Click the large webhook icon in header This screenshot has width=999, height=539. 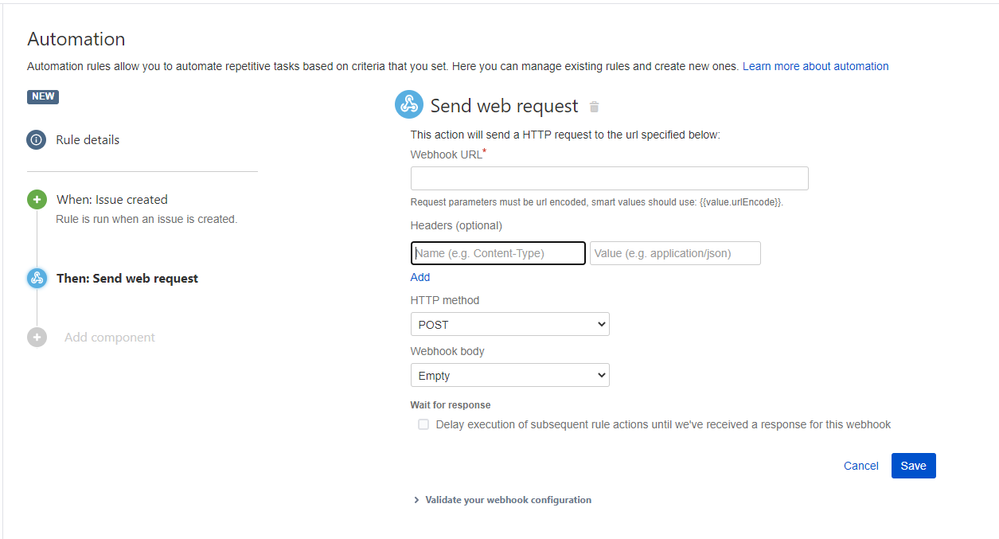pos(408,105)
